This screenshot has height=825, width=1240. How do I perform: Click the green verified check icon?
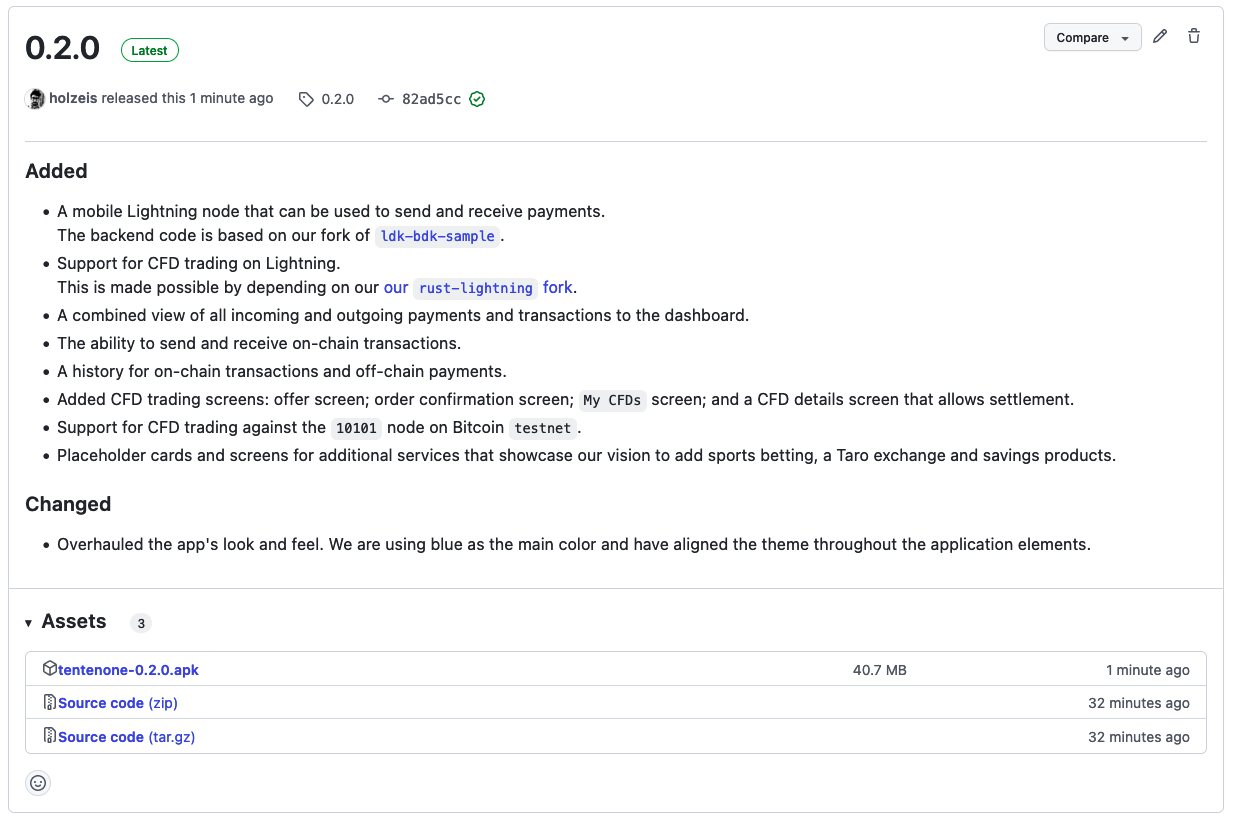[x=477, y=99]
